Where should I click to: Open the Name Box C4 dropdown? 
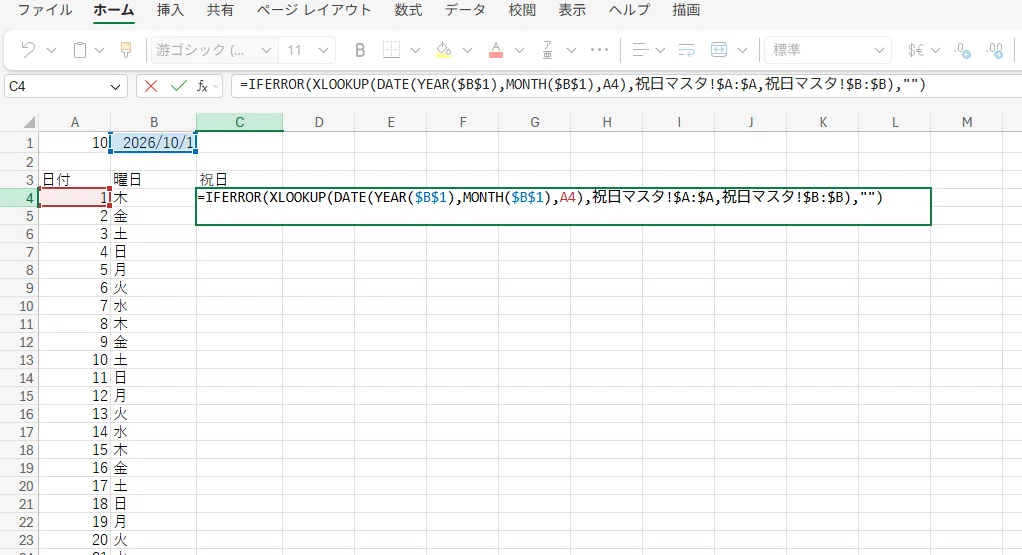pos(115,86)
